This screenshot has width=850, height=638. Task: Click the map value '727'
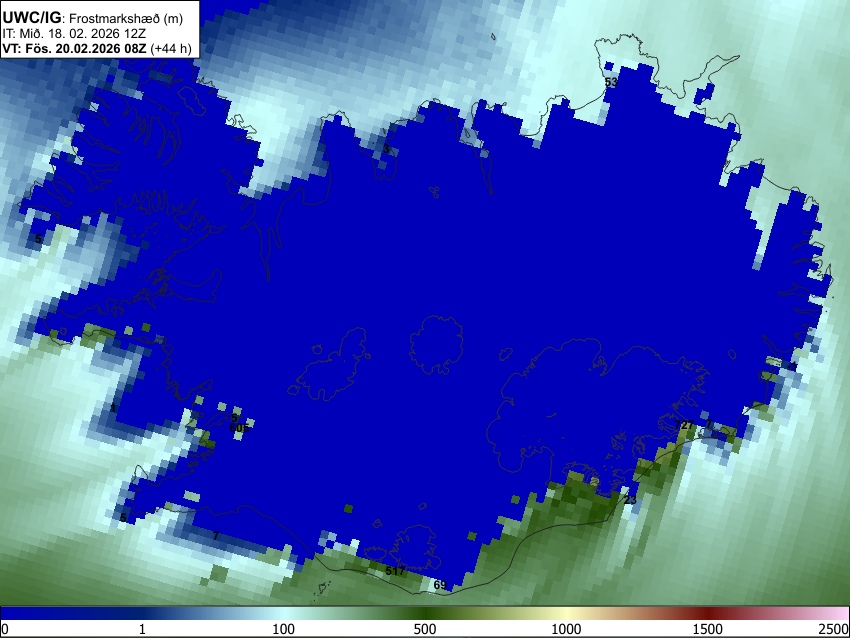[684, 426]
